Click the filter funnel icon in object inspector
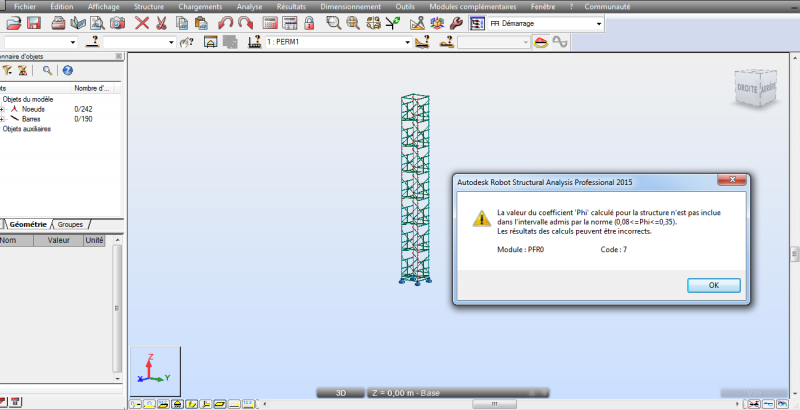Screen dimensions: 800x410 tap(7, 70)
